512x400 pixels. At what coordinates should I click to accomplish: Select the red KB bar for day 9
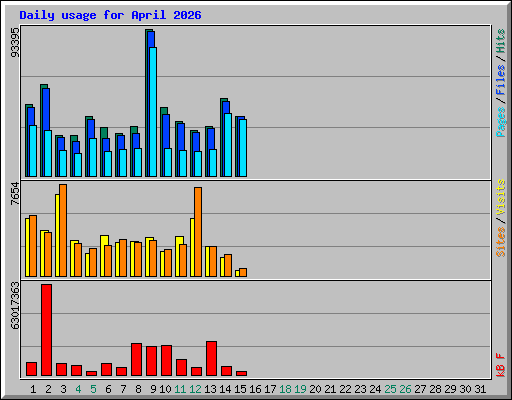(152, 361)
